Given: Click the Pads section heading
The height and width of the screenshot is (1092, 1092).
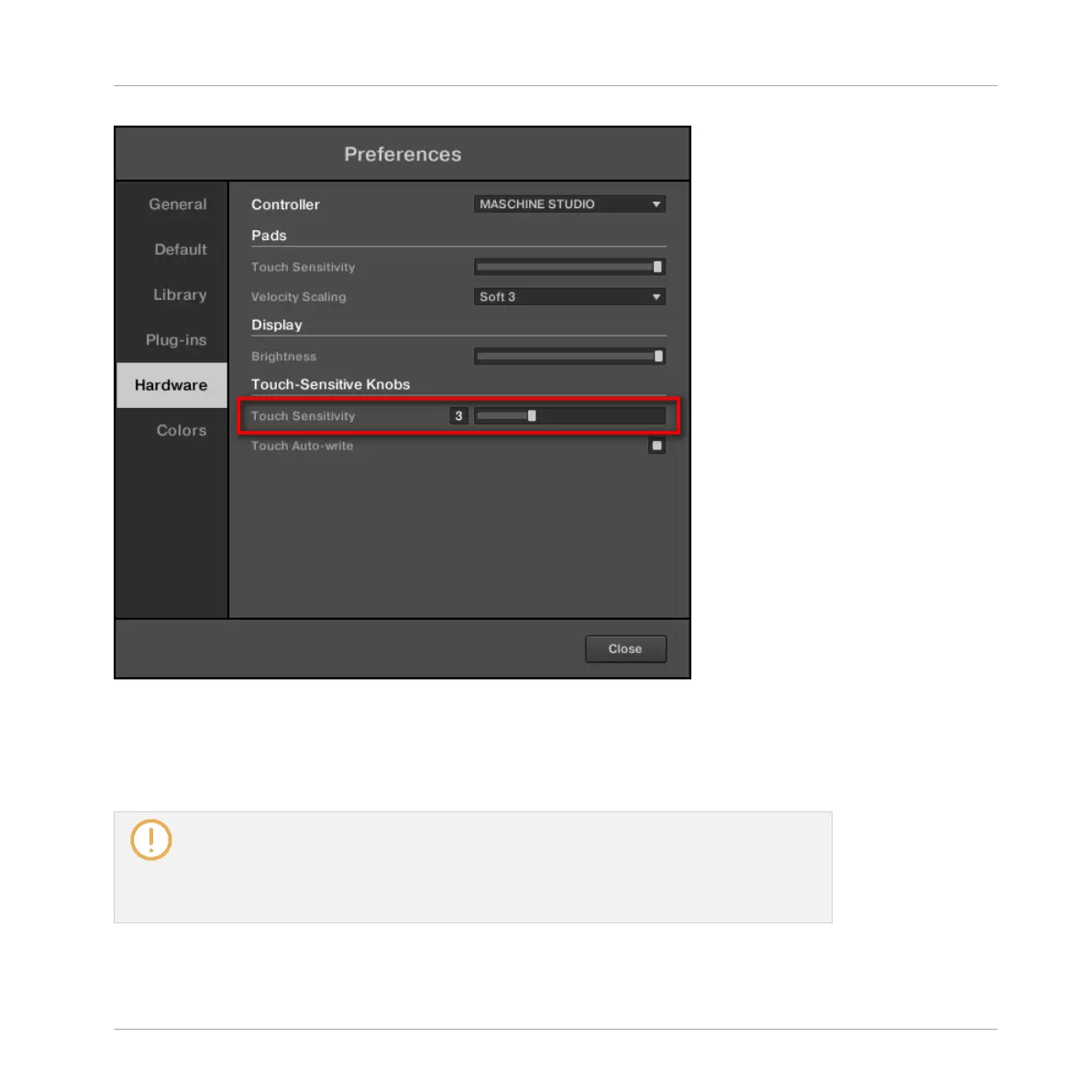Looking at the screenshot, I should click(269, 236).
